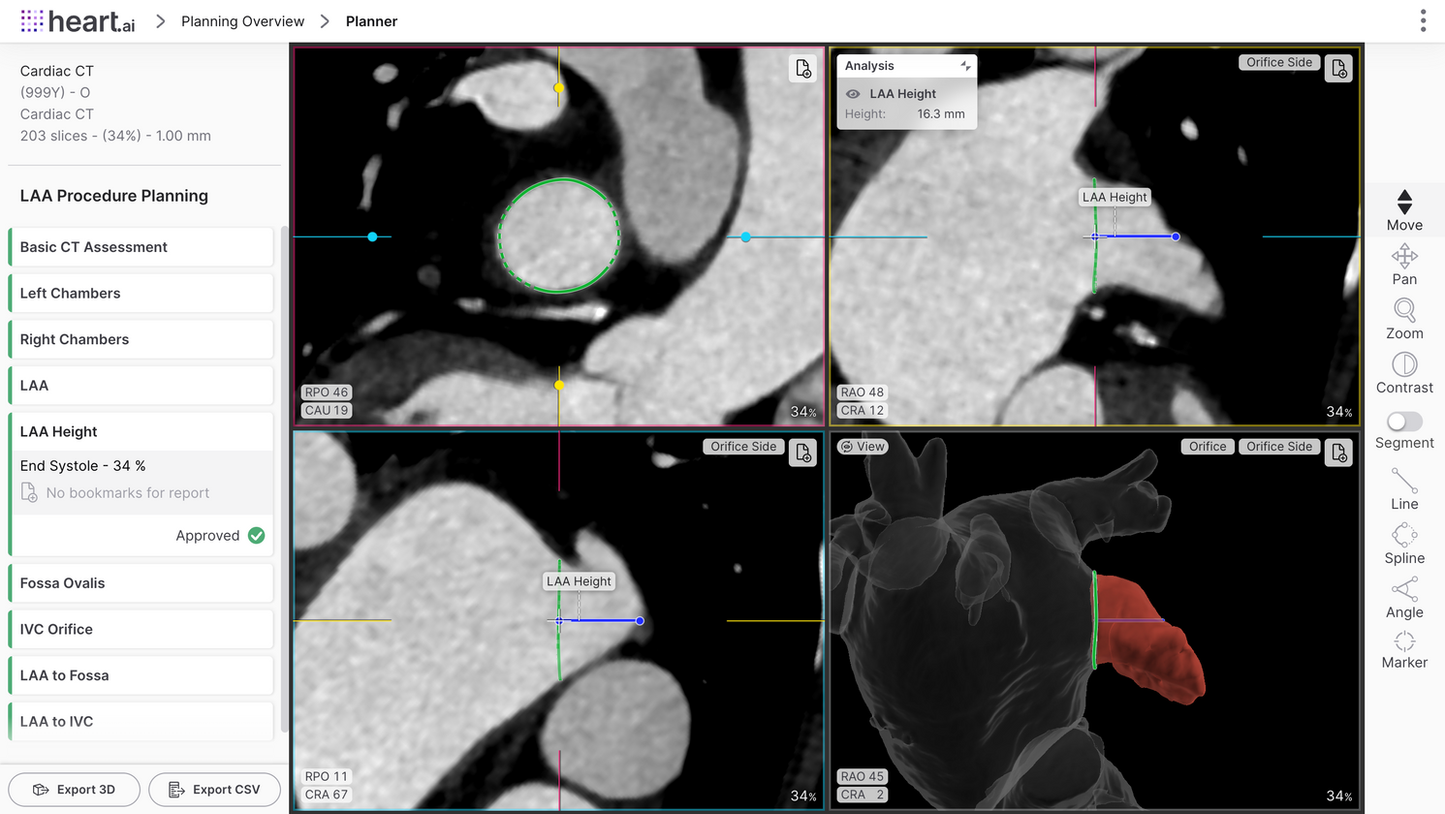Screen dimensions: 1445x814
Task: Expand the Left Chambers section
Action: point(141,293)
